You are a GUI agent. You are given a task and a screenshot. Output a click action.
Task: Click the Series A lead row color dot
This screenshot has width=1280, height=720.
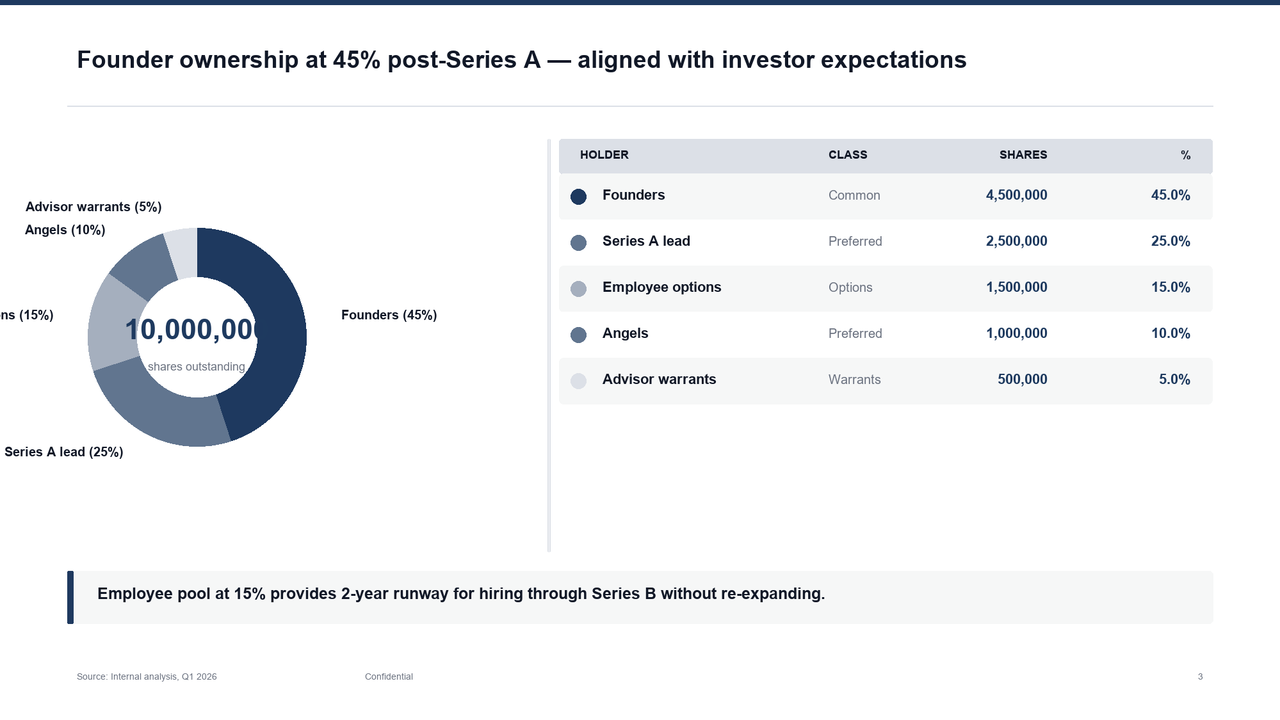(578, 242)
